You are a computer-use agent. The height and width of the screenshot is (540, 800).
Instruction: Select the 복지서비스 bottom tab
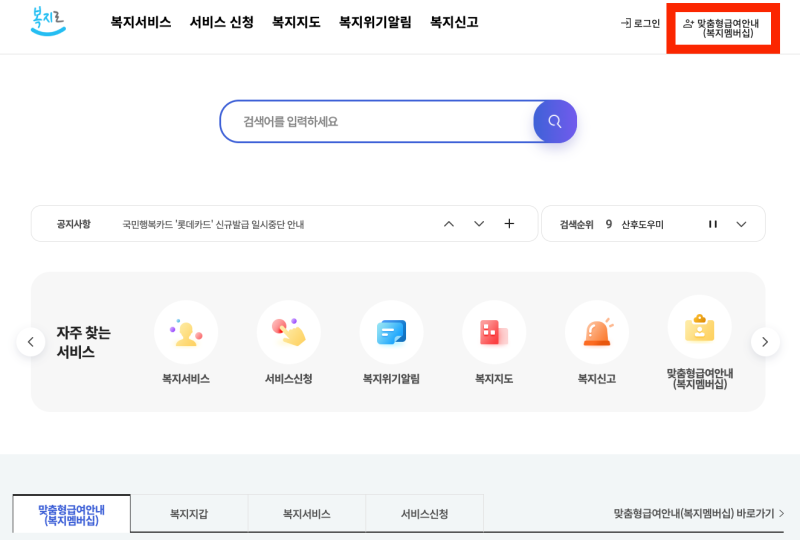tap(307, 514)
